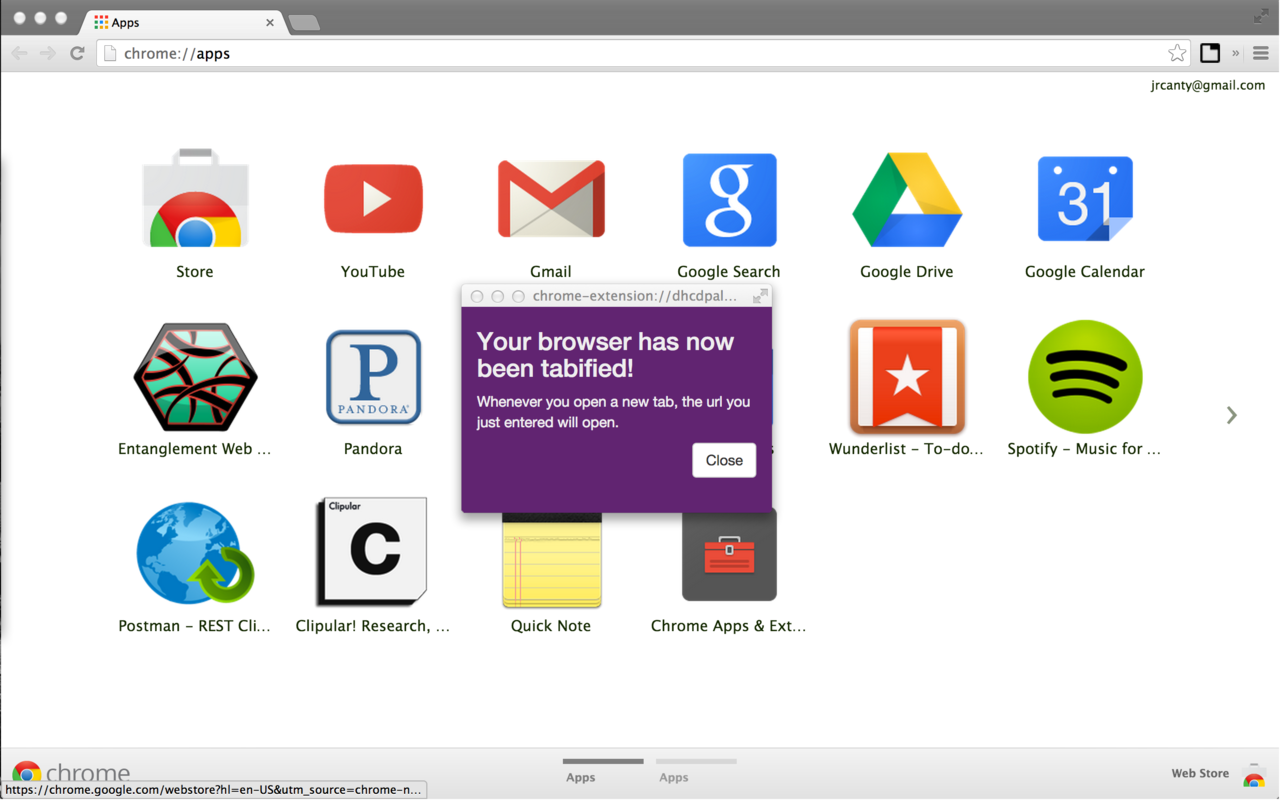Click the Web Store icon in footer

click(x=1254, y=777)
